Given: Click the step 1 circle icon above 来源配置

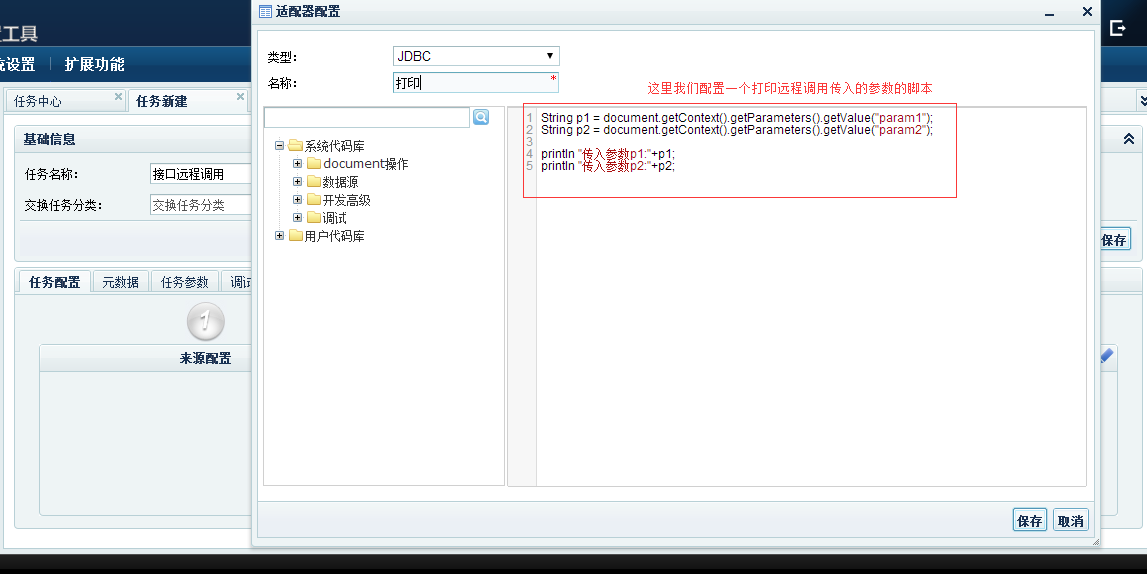Looking at the screenshot, I should click(206, 320).
